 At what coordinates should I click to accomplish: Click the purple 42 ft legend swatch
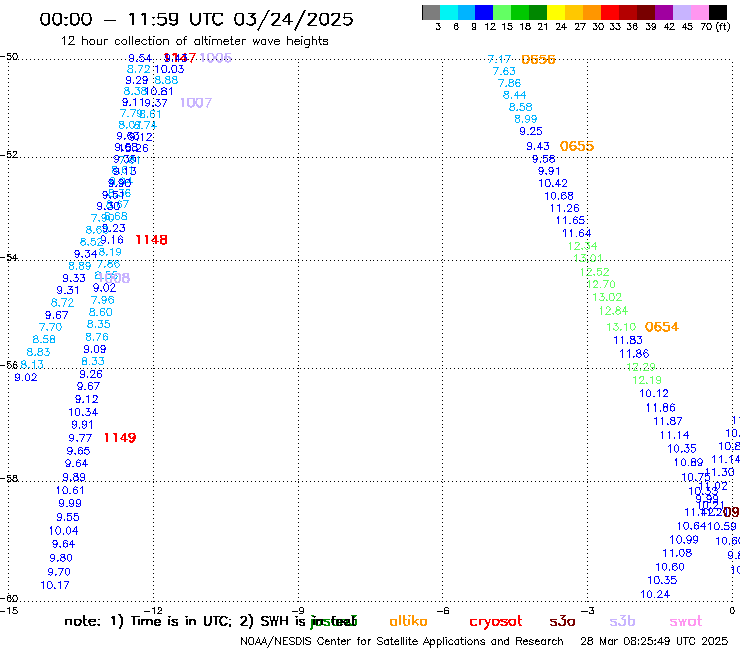(x=664, y=12)
